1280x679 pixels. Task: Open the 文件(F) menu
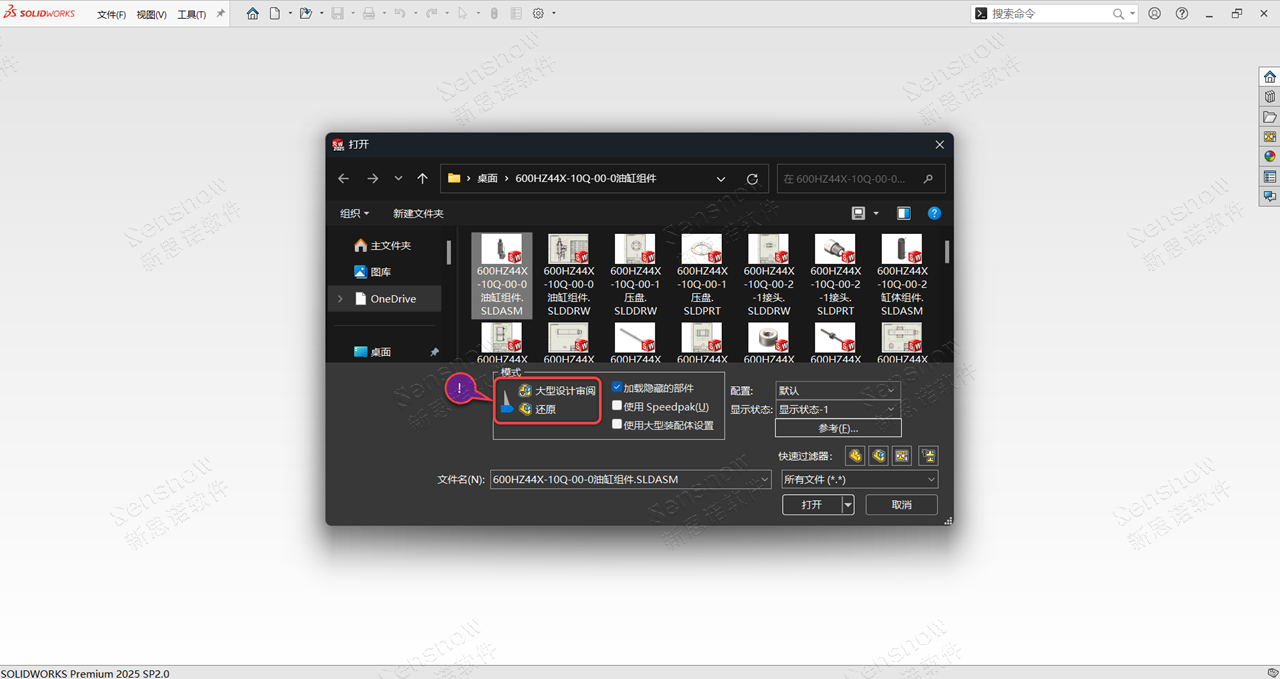pyautogui.click(x=111, y=15)
